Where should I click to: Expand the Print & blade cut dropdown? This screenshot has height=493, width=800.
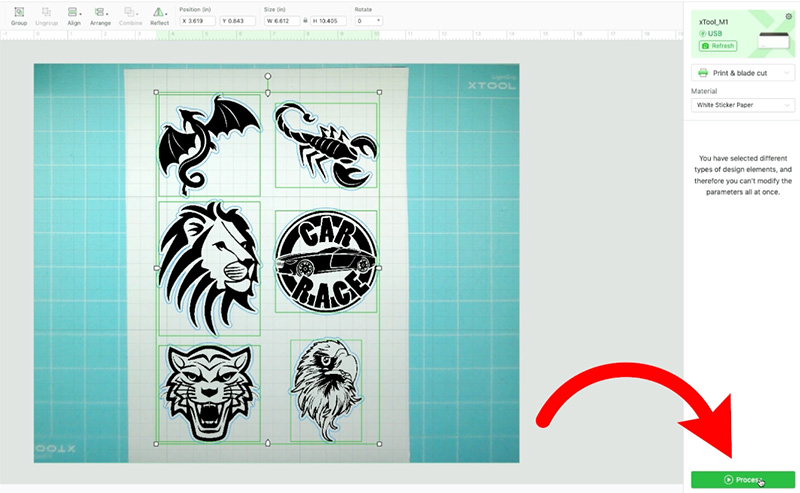pyautogui.click(x=742, y=73)
